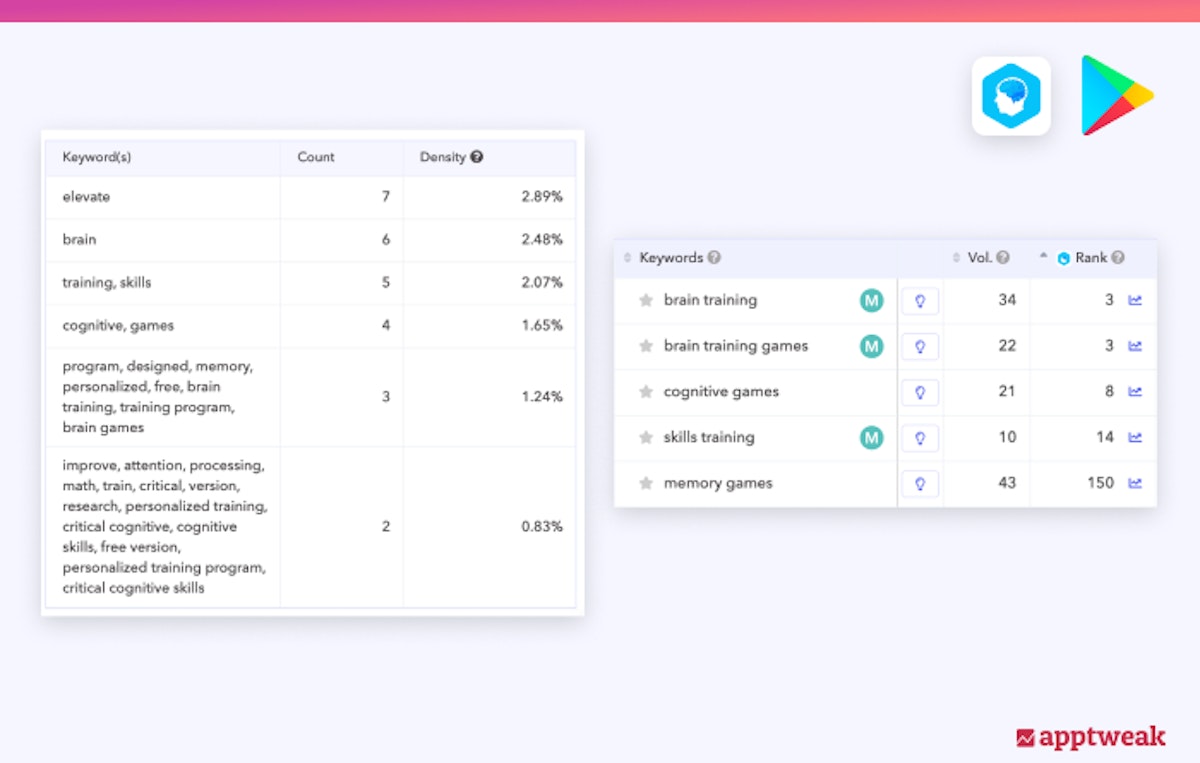Toggle favorite star for memory games
Screen dimensions: 1200x763
(x=646, y=483)
